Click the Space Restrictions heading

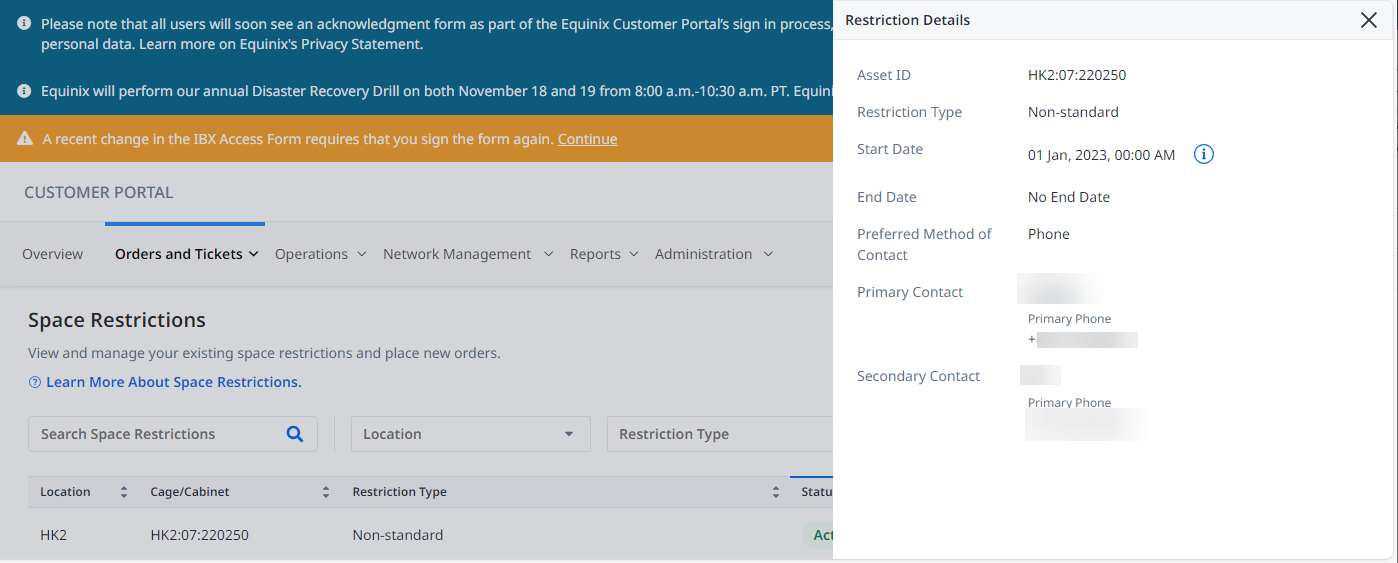click(117, 320)
